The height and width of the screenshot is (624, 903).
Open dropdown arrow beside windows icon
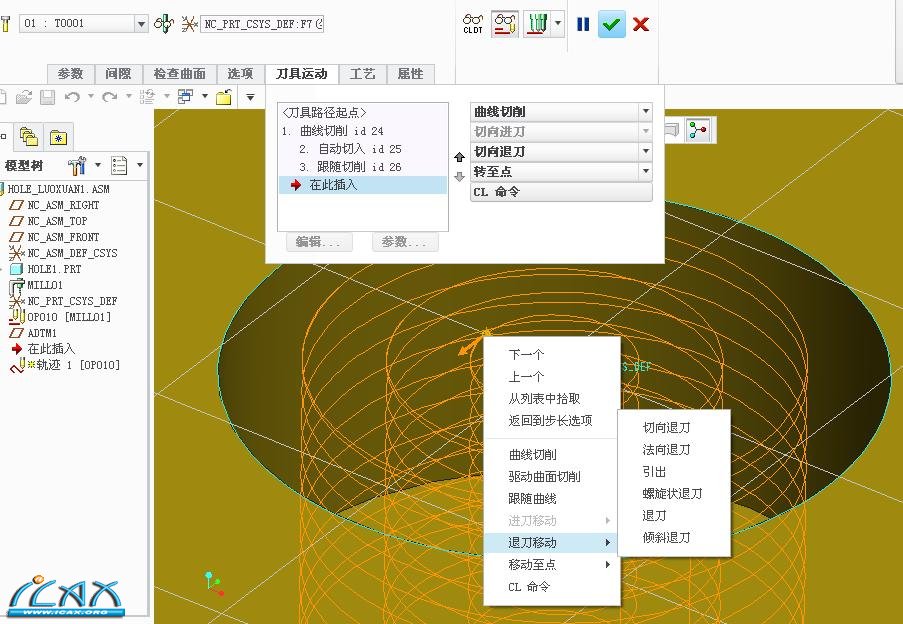[x=204, y=97]
